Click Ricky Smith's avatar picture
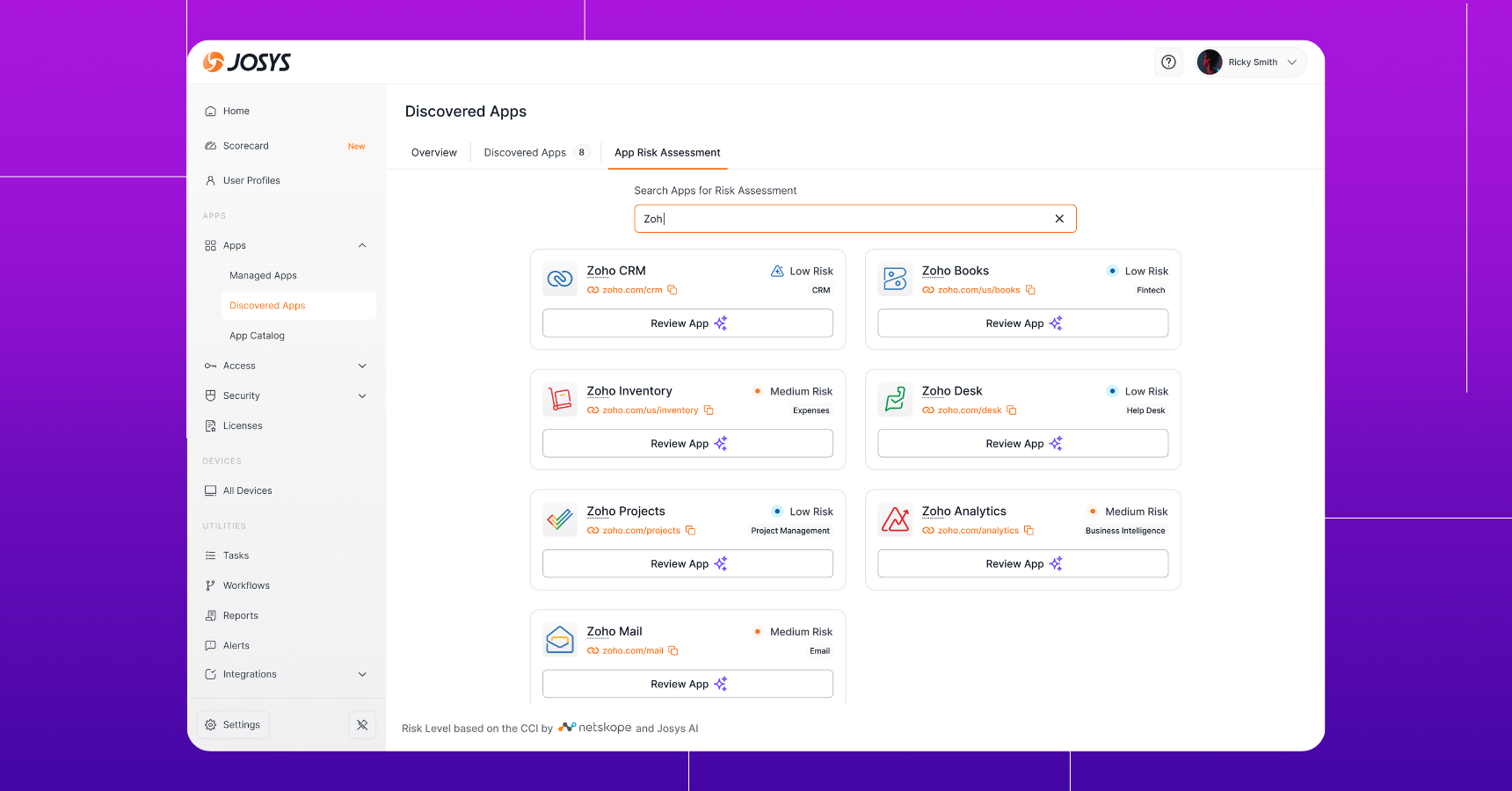 (1210, 62)
